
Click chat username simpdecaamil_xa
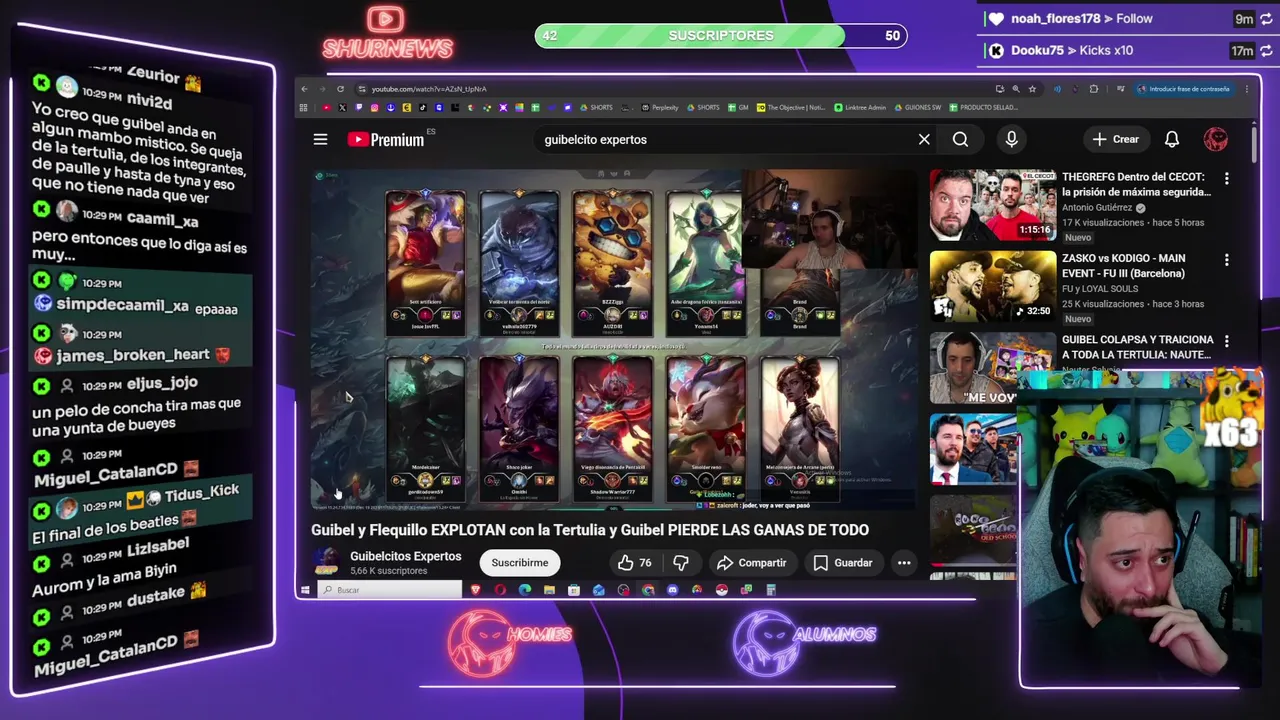tap(122, 305)
